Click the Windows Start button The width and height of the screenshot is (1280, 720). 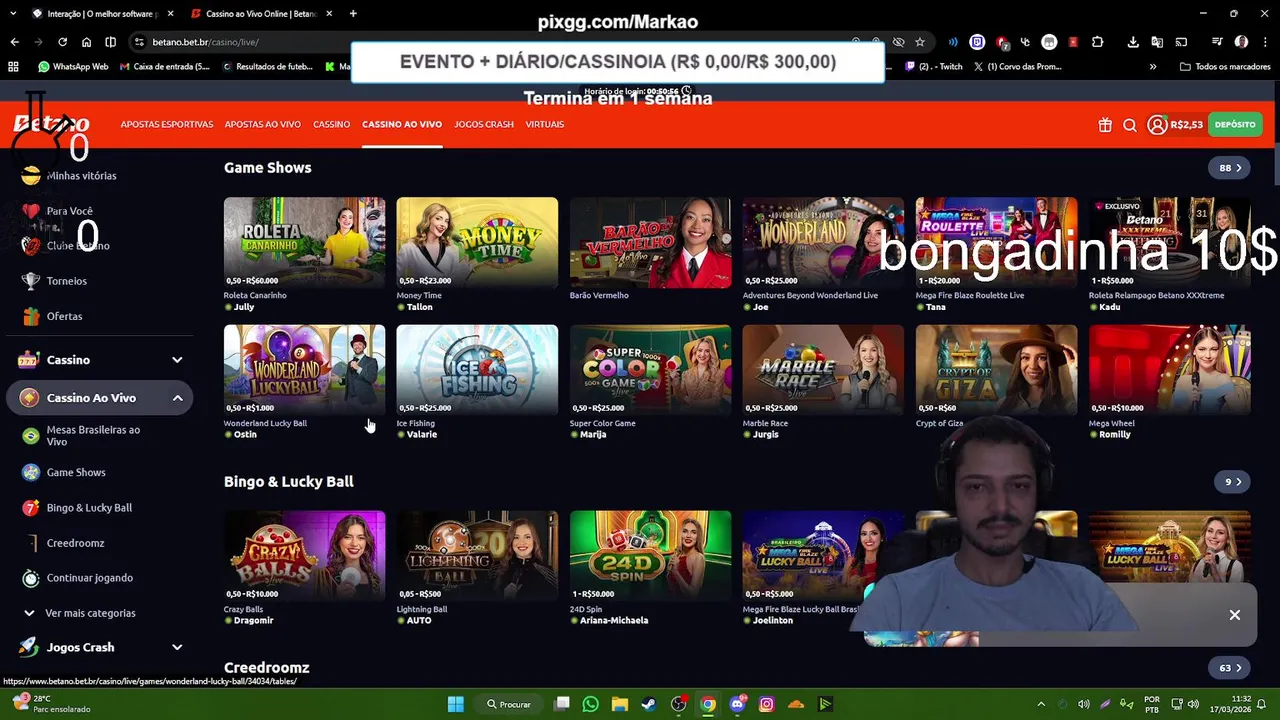(x=456, y=704)
